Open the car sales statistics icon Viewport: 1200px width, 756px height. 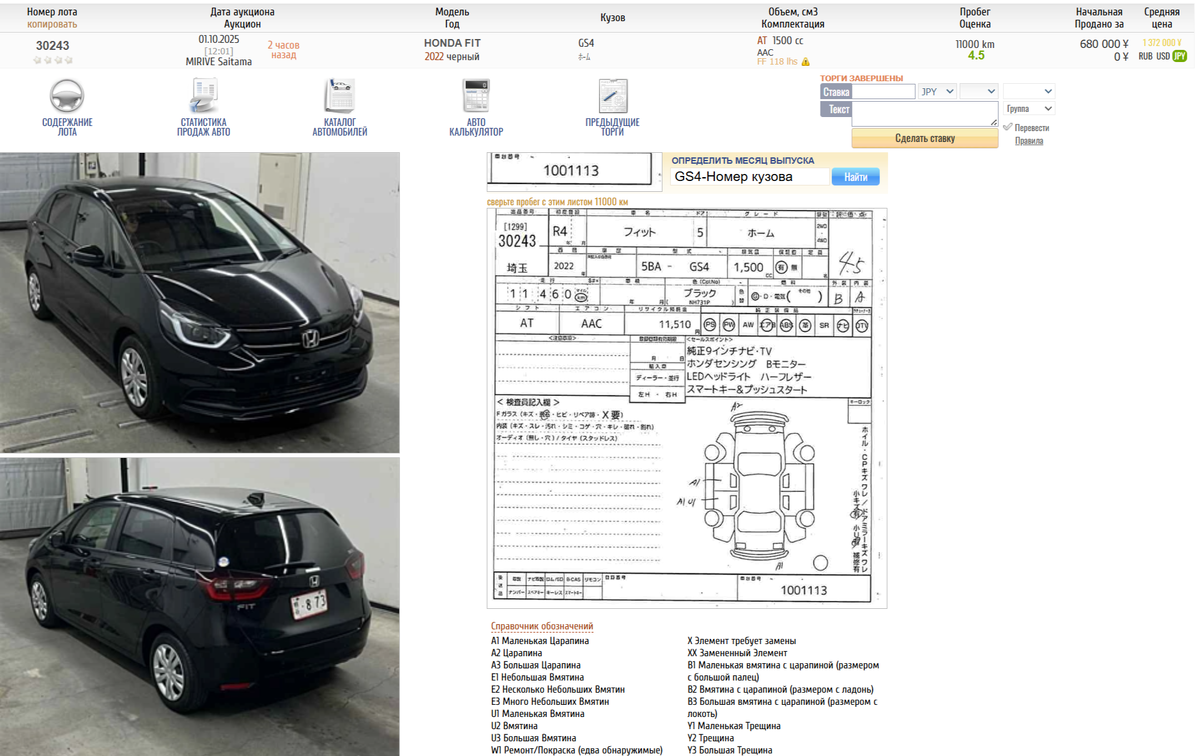(x=204, y=96)
